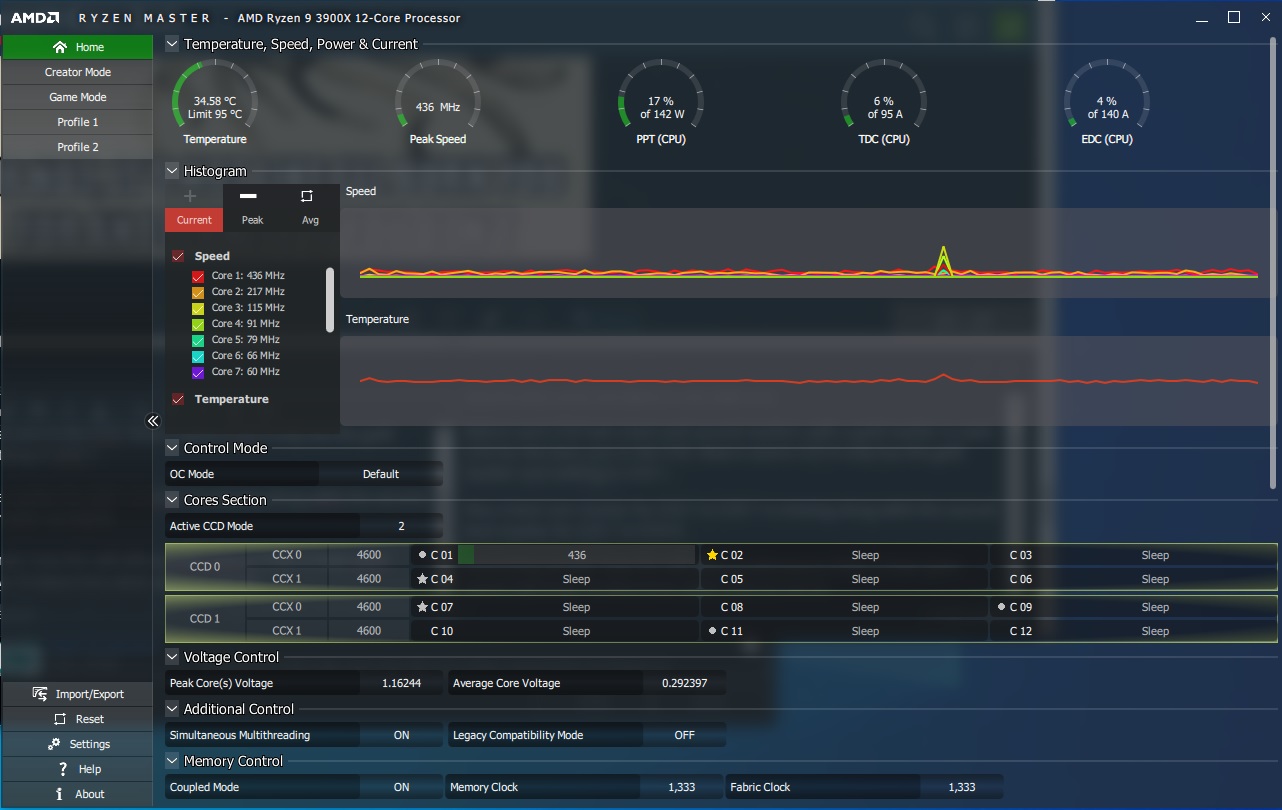Collapse the Cores Section expander
This screenshot has height=810, width=1282.
point(172,500)
